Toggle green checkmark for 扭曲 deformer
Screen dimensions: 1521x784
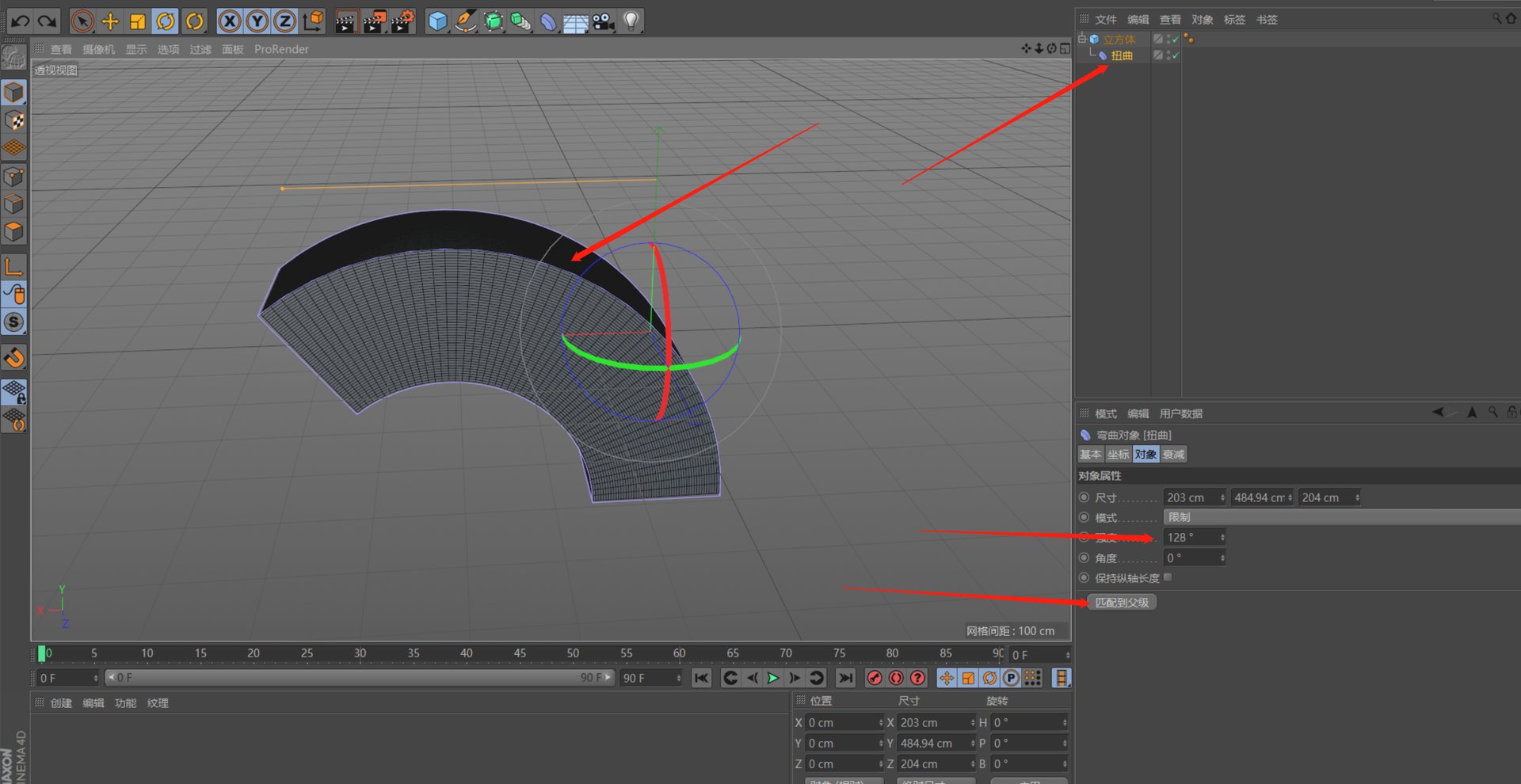(x=1175, y=55)
